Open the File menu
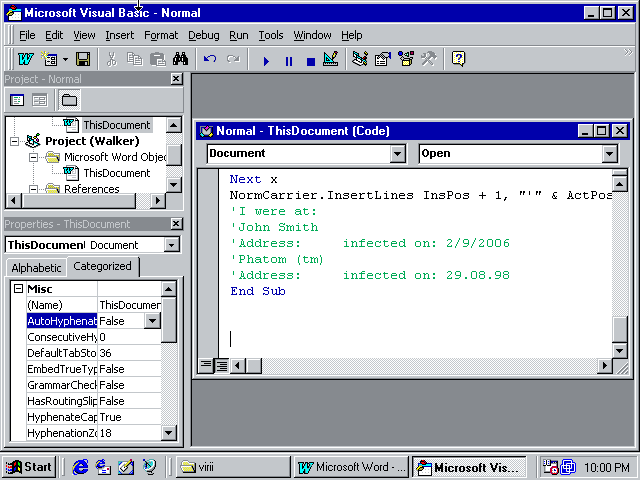 click(27, 36)
